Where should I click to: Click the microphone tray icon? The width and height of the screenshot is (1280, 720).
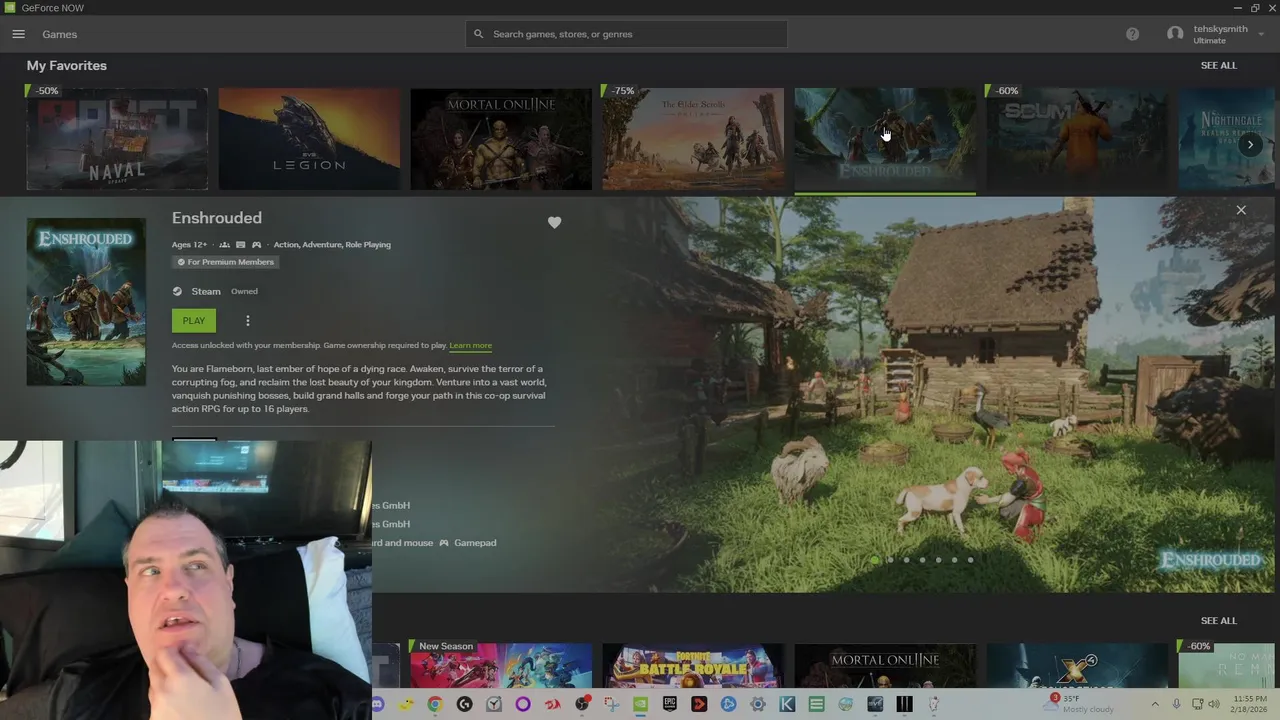[x=1177, y=704]
